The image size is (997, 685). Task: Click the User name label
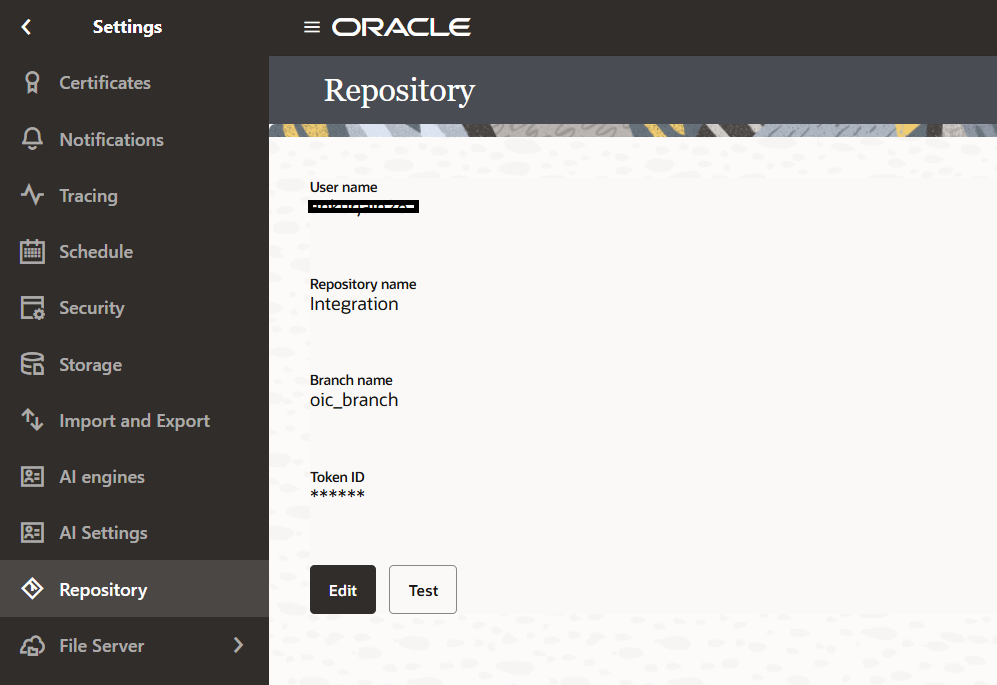pyautogui.click(x=343, y=187)
